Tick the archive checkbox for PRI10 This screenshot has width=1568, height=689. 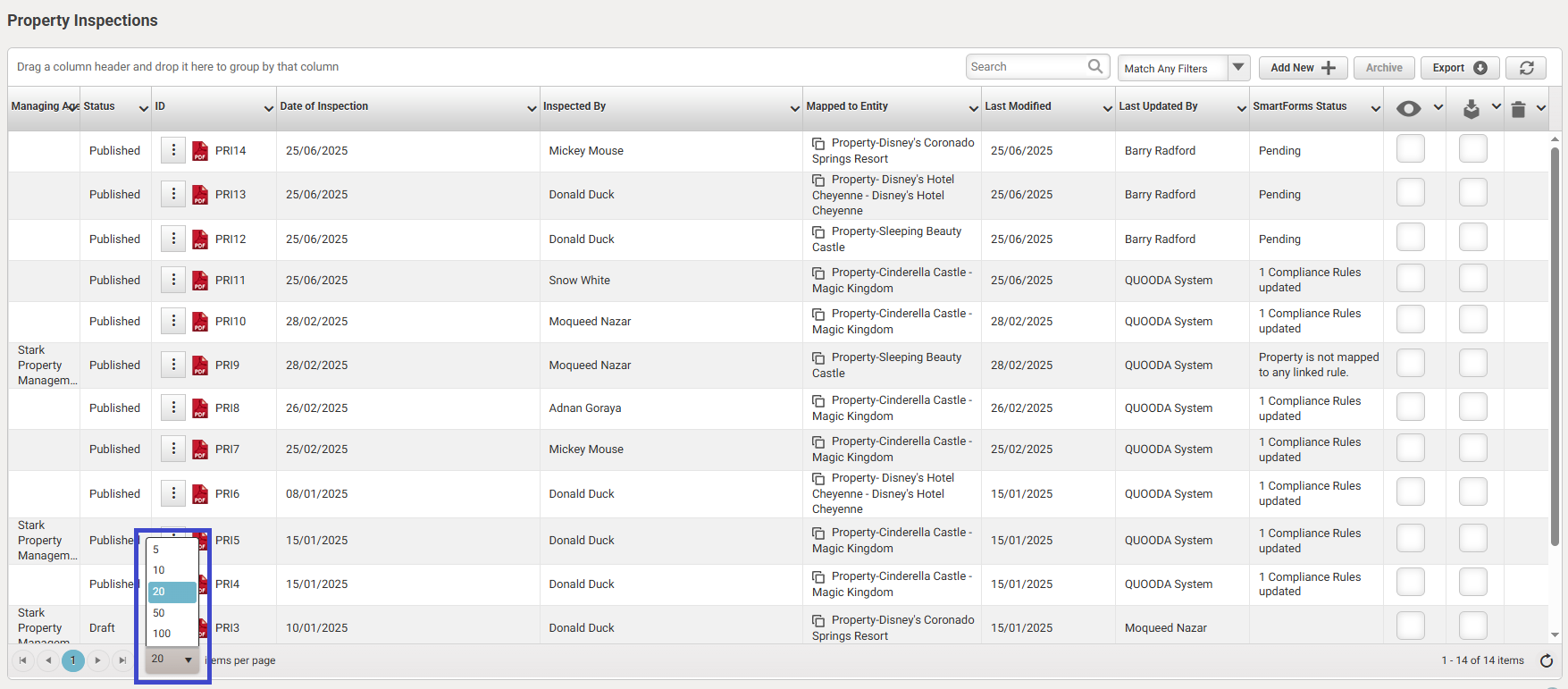[x=1473, y=319]
